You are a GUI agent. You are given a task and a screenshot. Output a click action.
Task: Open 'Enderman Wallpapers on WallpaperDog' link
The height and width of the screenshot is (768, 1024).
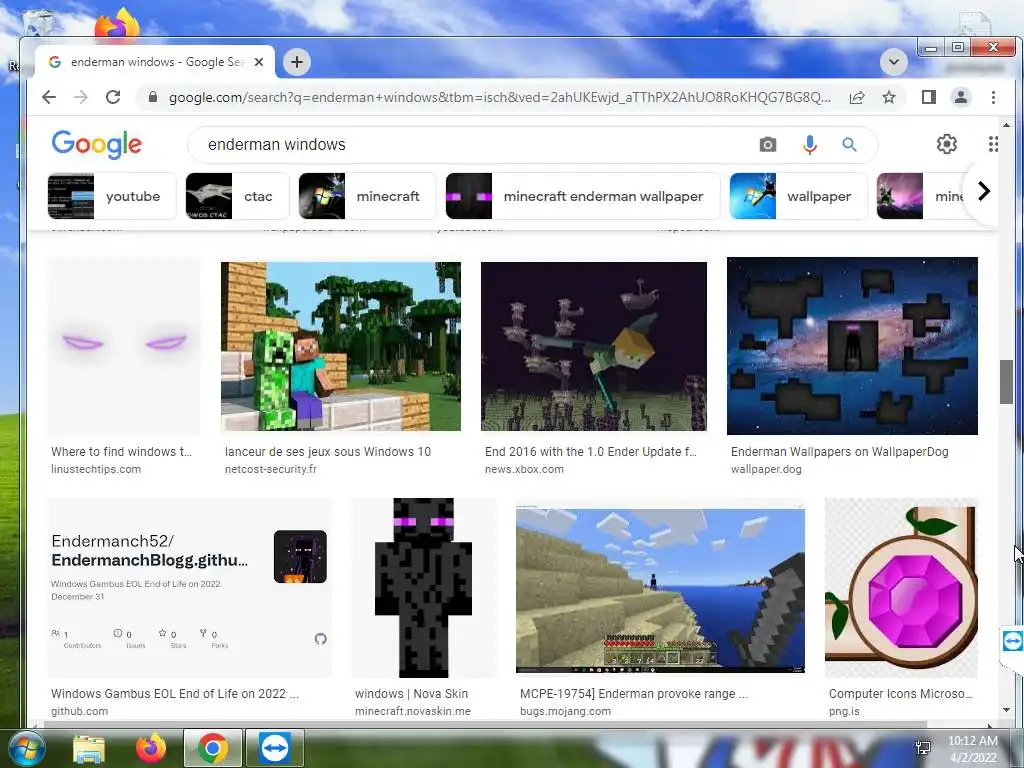tap(840, 451)
